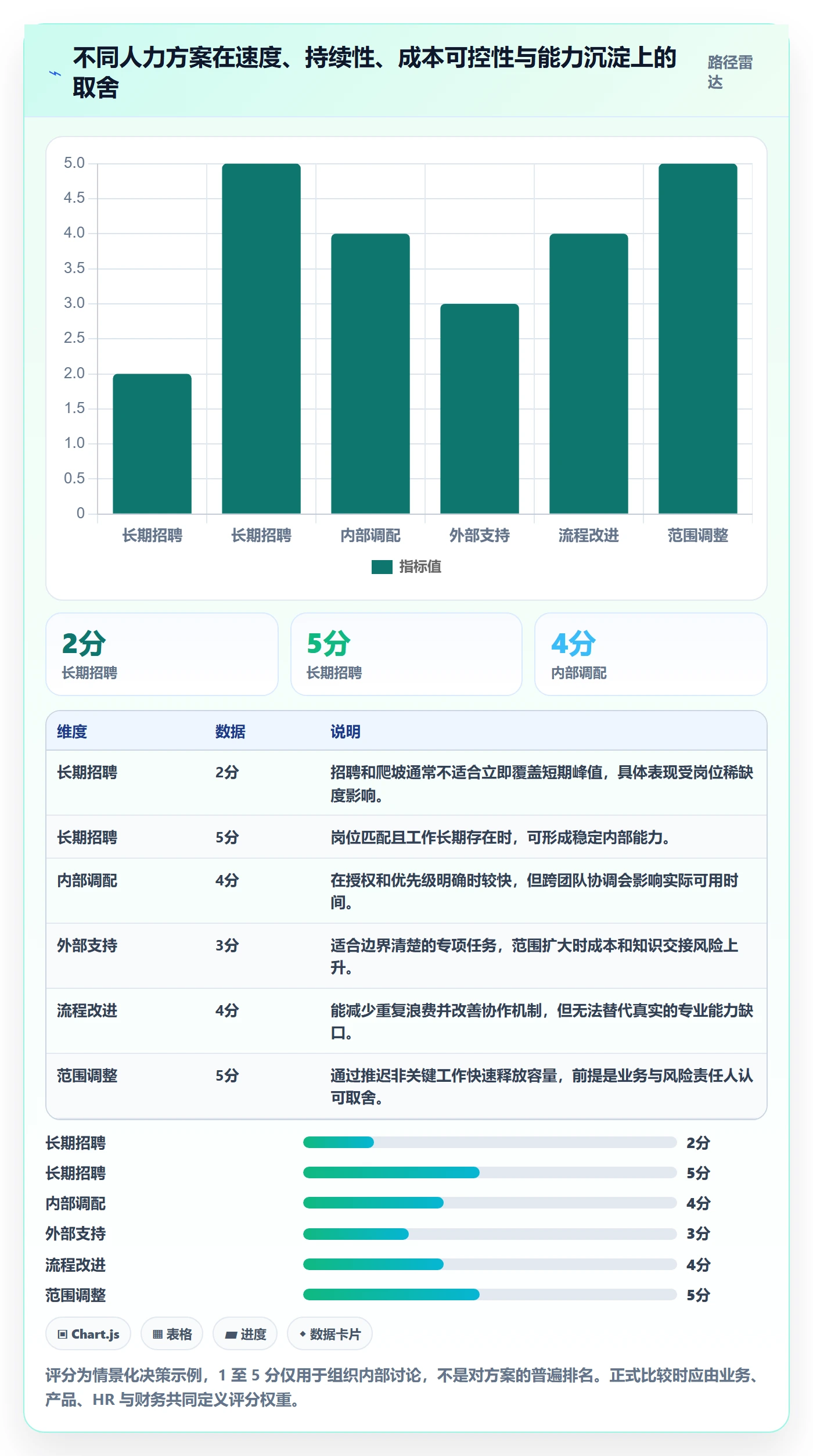Click the 范围调整 x-axis label

coord(698,535)
